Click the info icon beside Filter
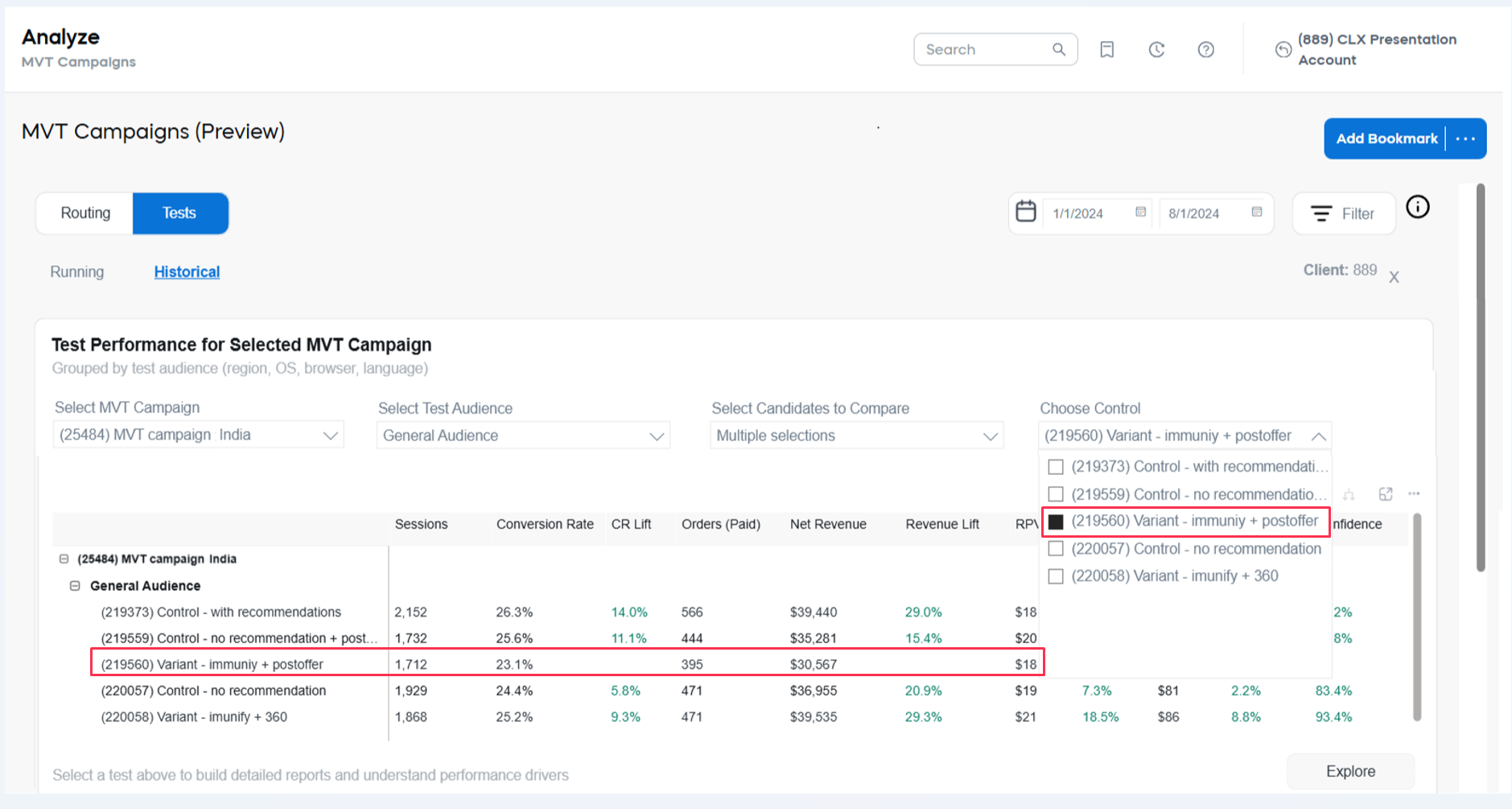This screenshot has width=1512, height=809. click(1417, 208)
